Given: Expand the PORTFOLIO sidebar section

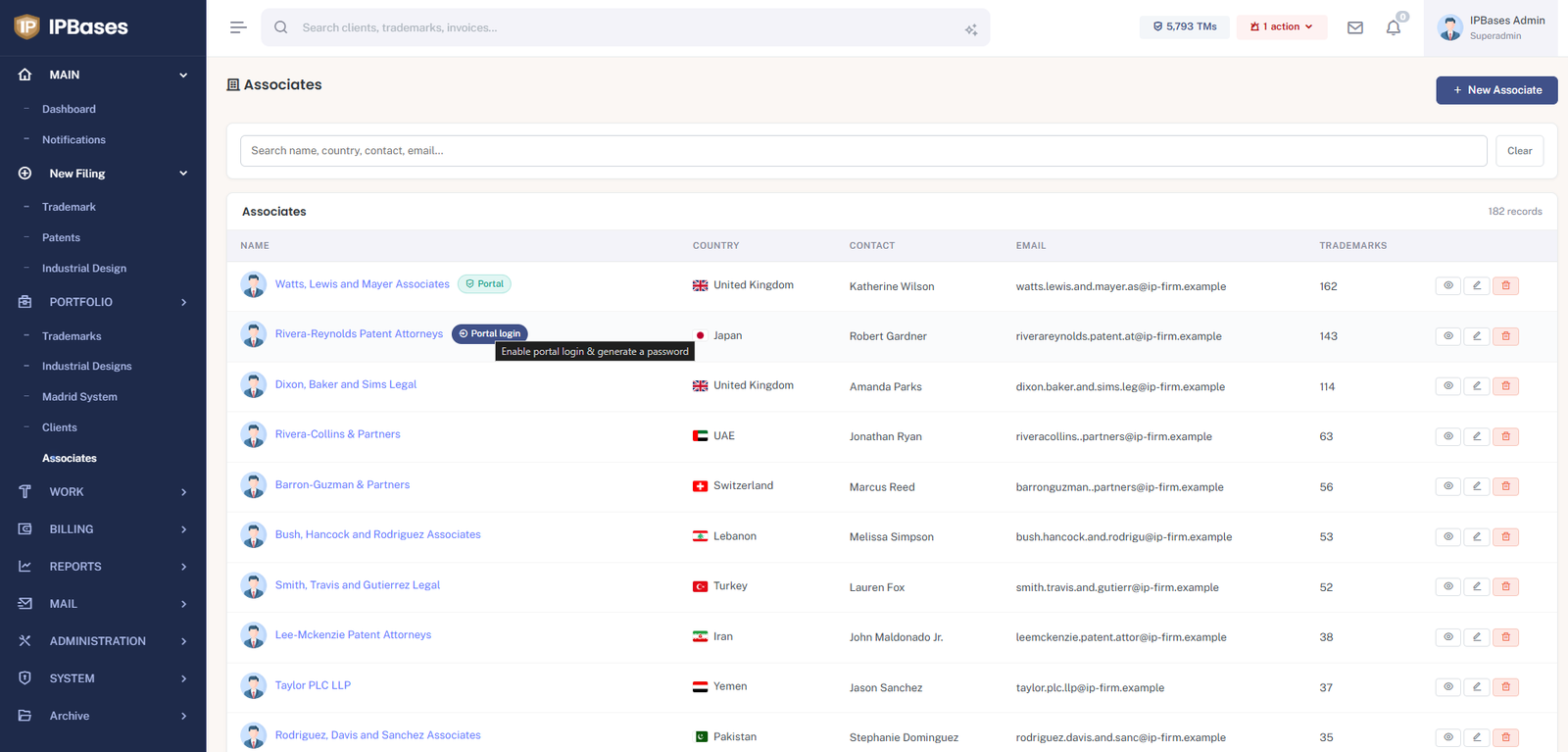Looking at the screenshot, I should point(103,302).
